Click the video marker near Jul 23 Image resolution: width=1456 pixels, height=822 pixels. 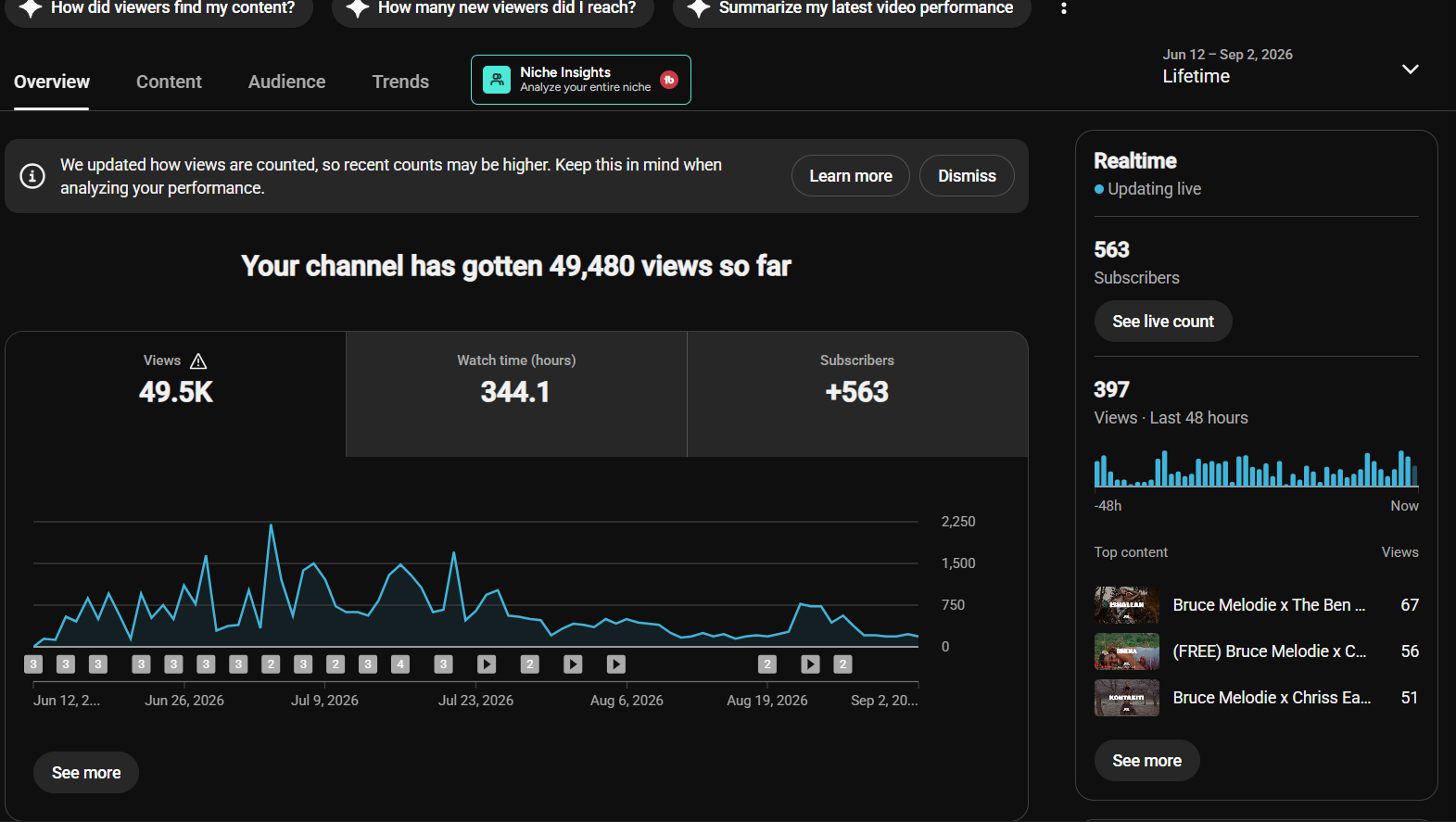(x=487, y=664)
